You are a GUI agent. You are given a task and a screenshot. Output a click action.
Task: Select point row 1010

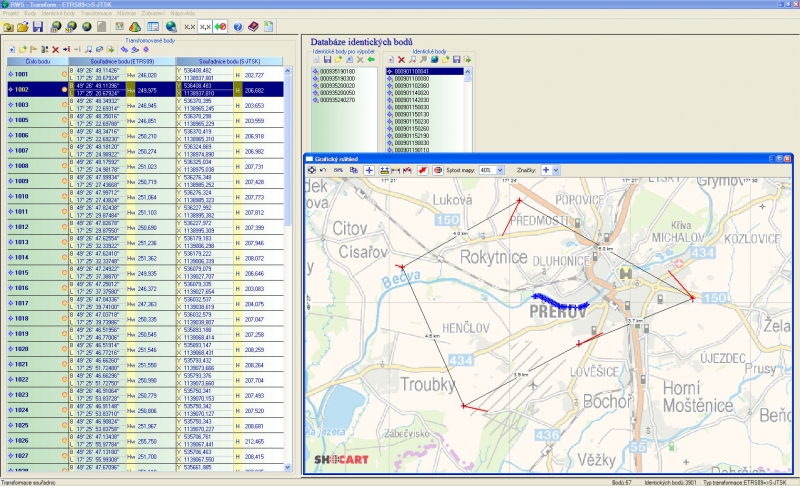(145, 196)
